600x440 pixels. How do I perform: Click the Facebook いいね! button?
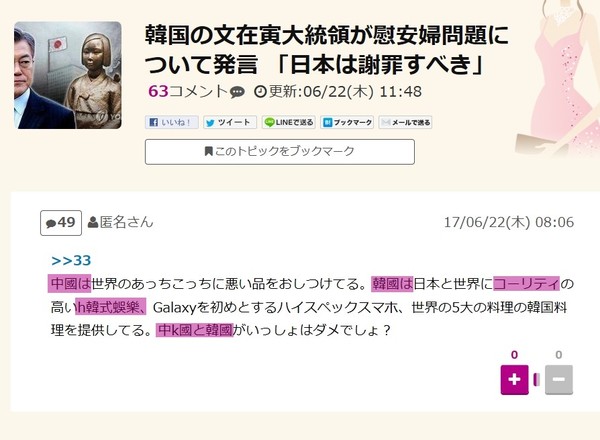click(171, 122)
